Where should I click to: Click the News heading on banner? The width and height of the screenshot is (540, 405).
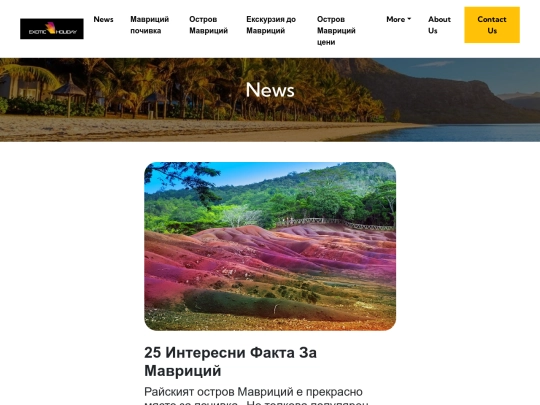pyautogui.click(x=270, y=90)
